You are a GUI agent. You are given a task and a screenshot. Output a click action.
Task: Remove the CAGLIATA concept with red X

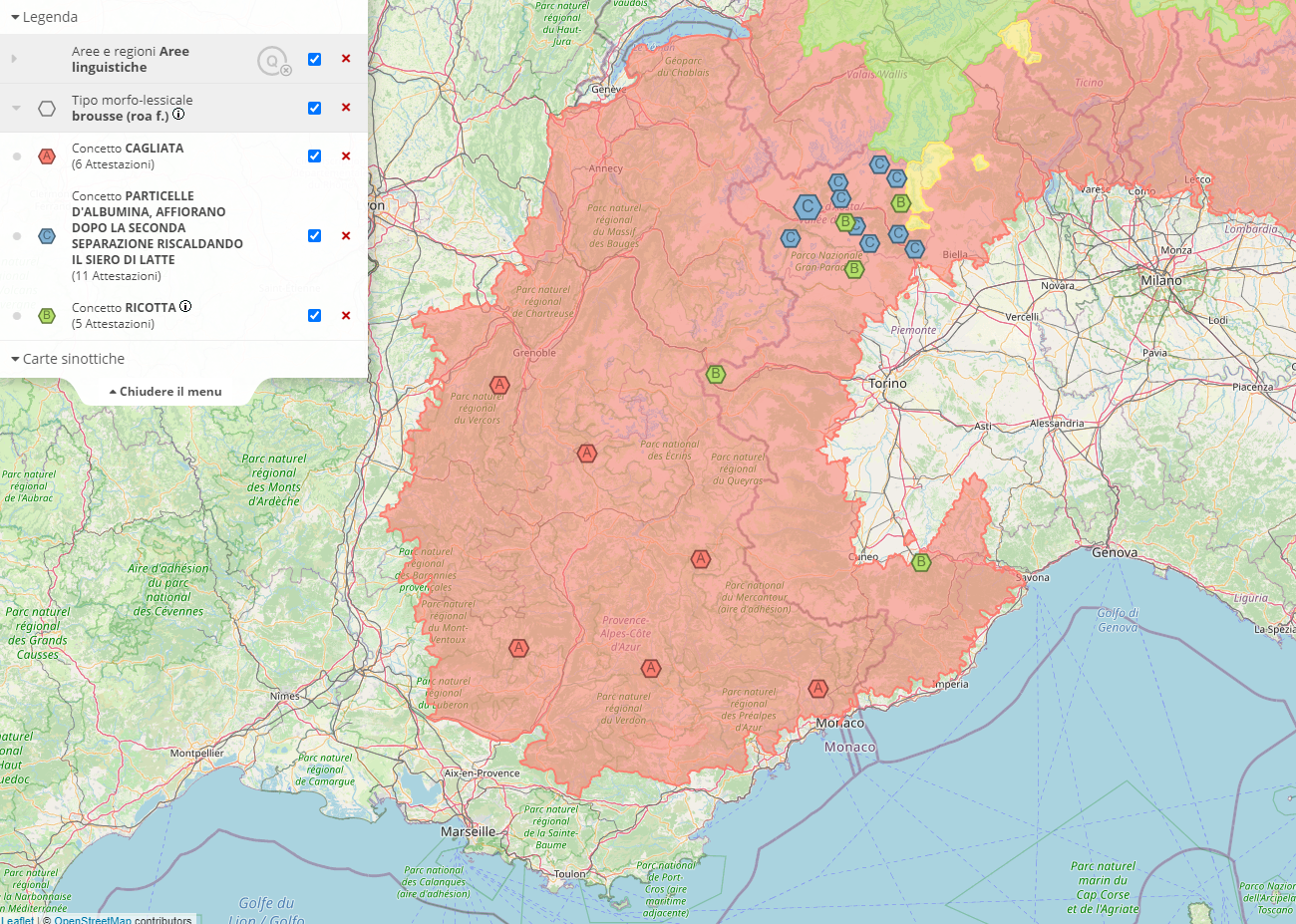(x=346, y=156)
